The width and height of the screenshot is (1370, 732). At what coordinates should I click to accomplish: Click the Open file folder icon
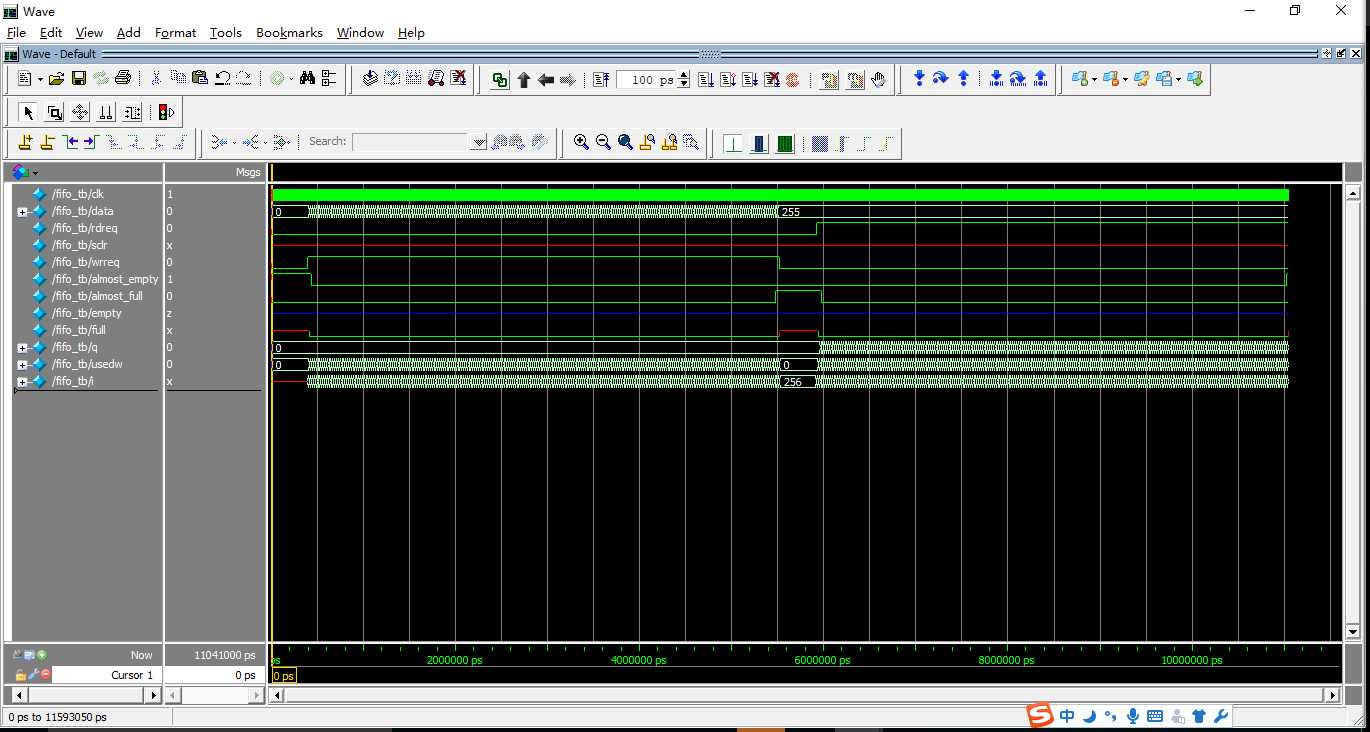(x=57, y=79)
